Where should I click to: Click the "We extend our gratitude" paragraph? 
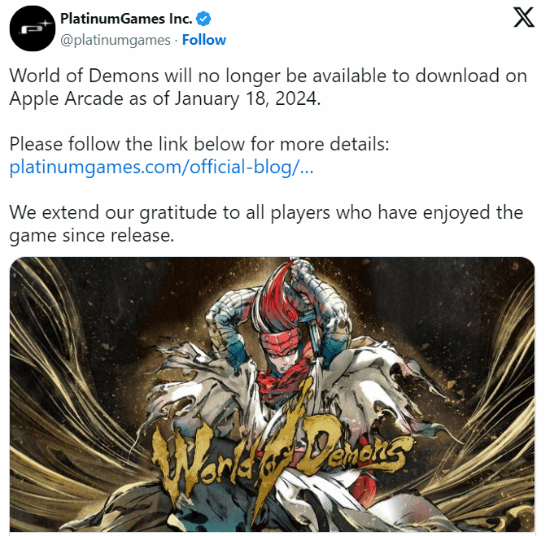click(266, 223)
